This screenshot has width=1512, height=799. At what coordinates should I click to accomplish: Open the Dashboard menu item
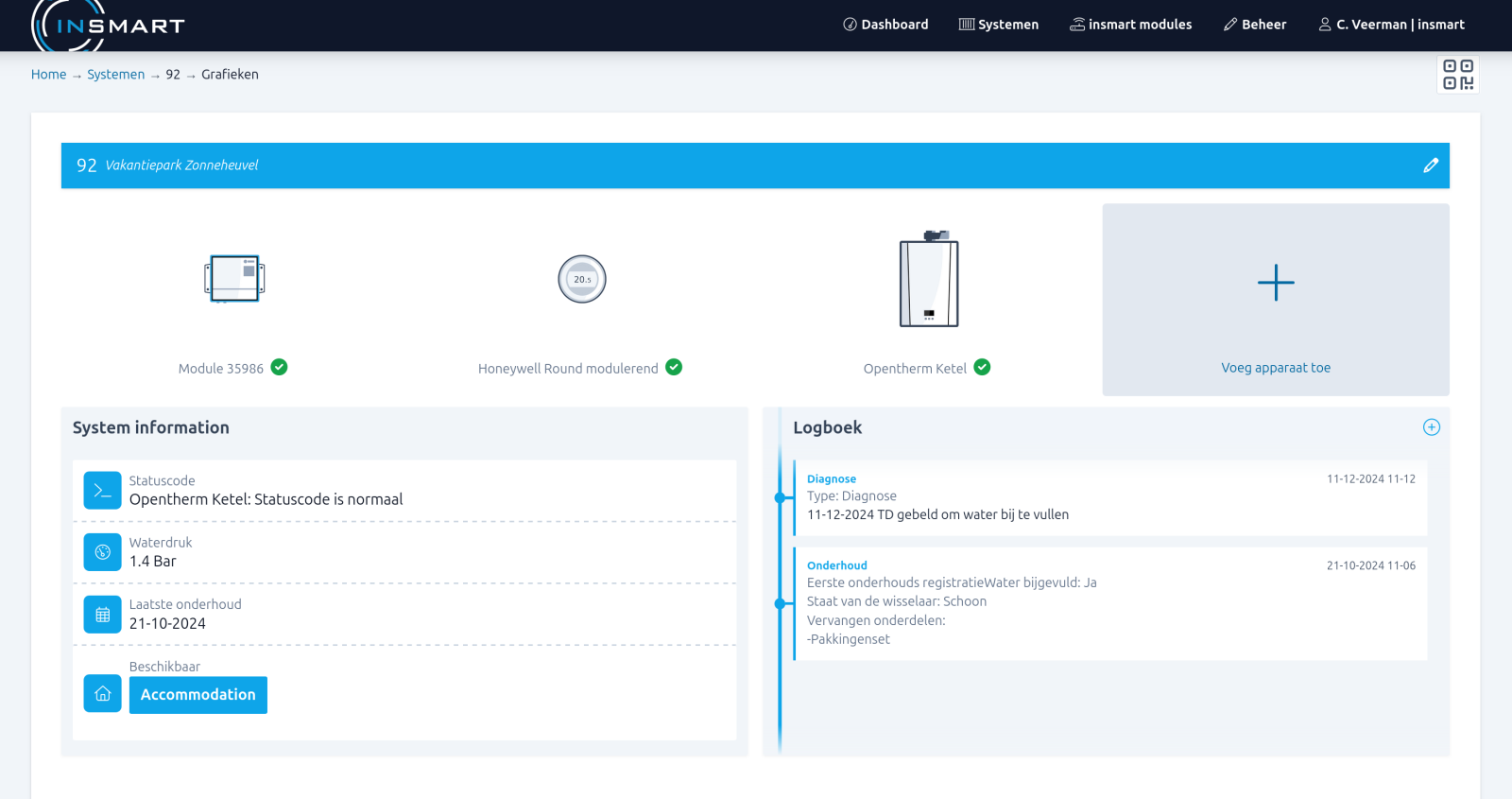coord(885,25)
